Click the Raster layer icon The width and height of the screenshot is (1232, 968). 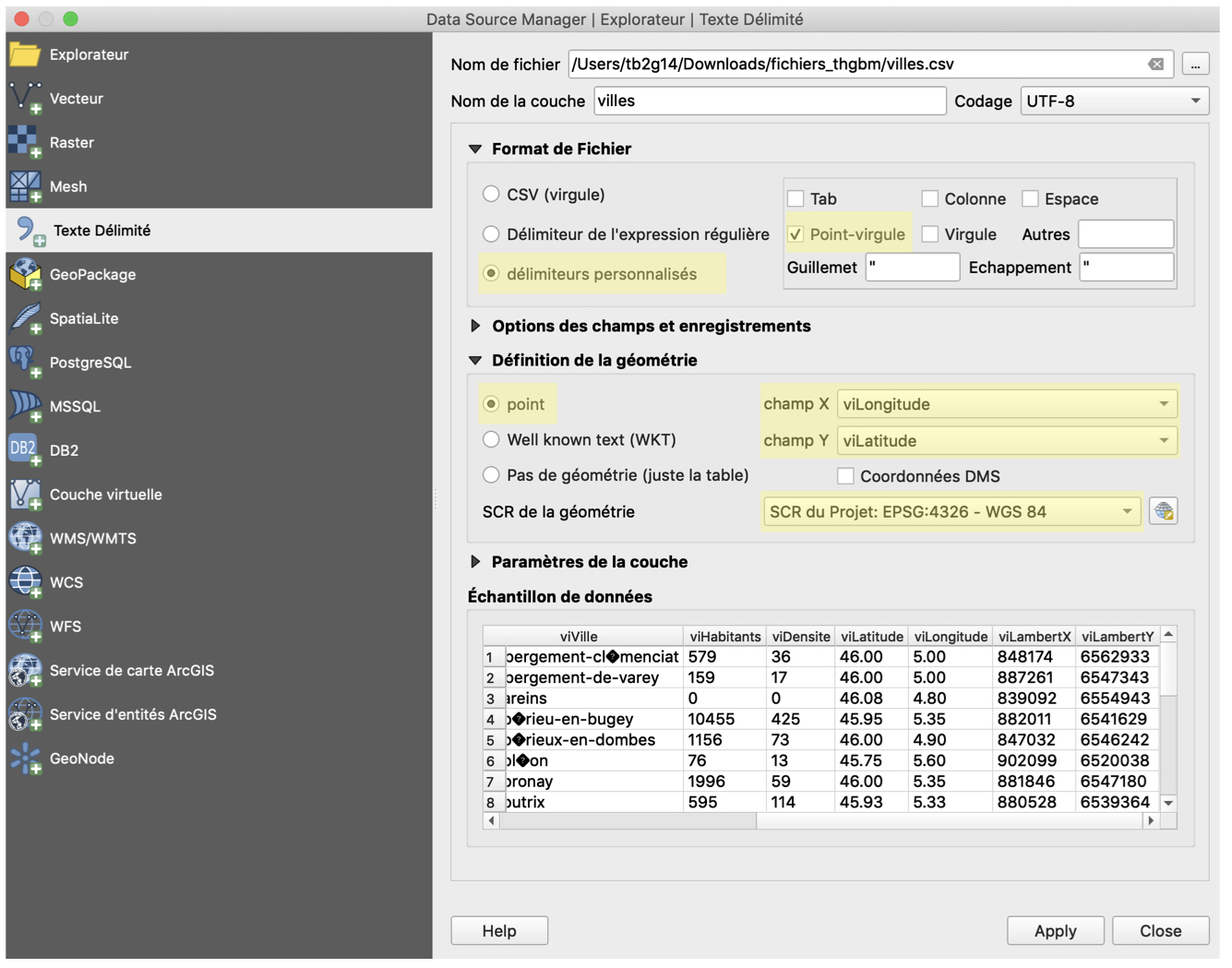click(25, 142)
